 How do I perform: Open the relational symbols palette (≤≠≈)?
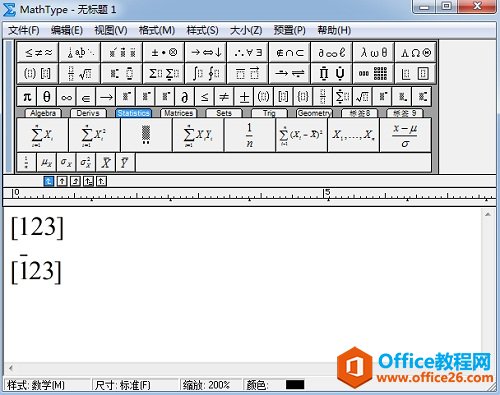(x=38, y=52)
